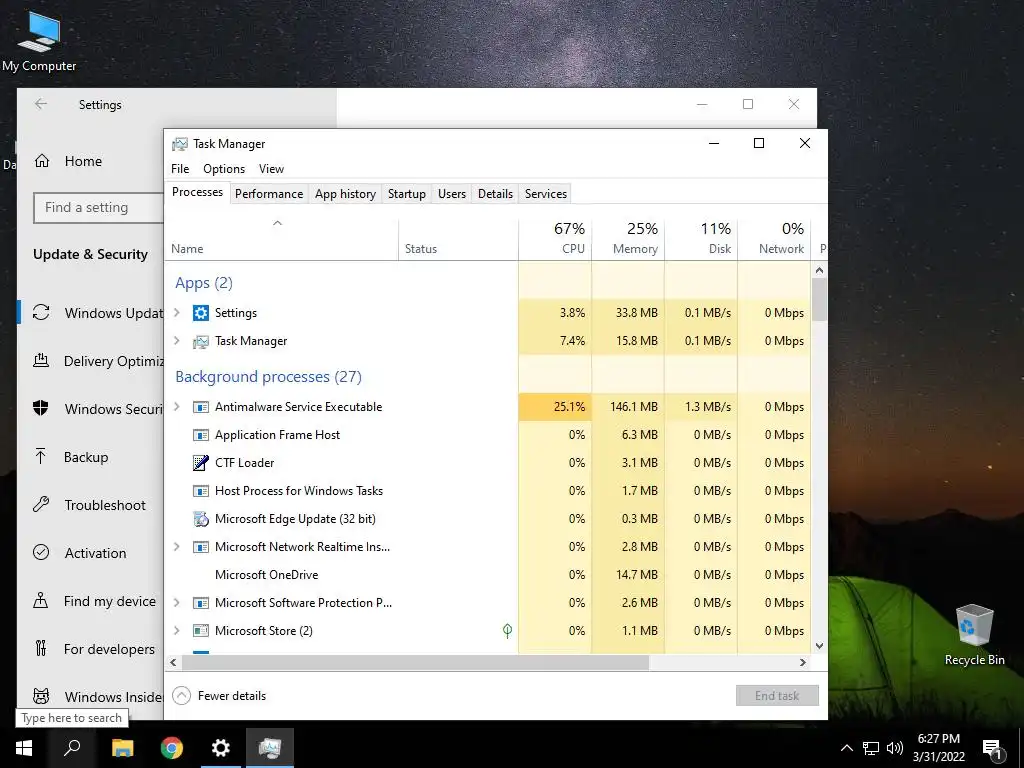1024x768 pixels.
Task: Click the Windows Insider cat icon in Settings
Action: (x=41, y=696)
